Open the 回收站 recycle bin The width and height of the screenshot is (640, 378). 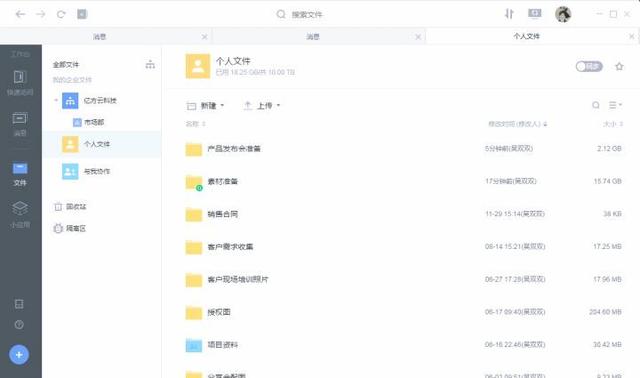70,207
